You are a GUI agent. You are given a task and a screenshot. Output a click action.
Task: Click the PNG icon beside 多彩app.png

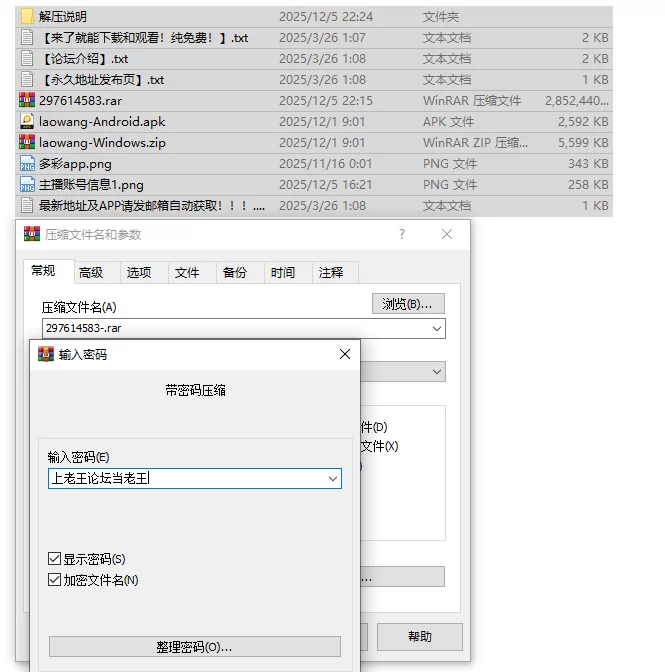[x=27, y=163]
